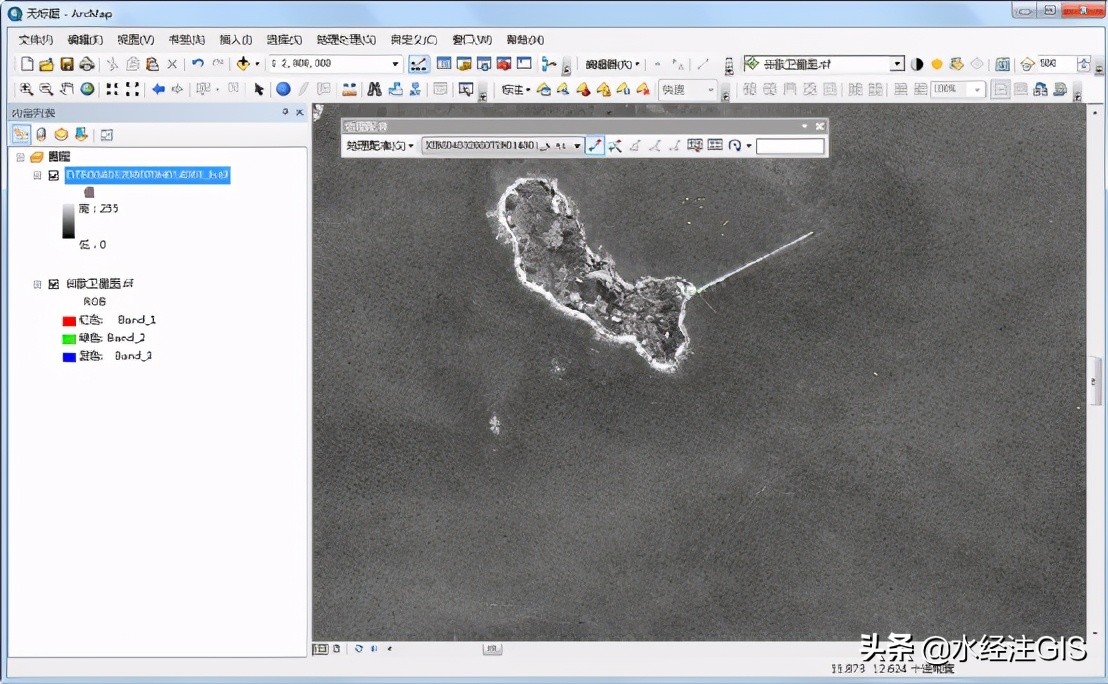Open the Insert menu

point(235,40)
